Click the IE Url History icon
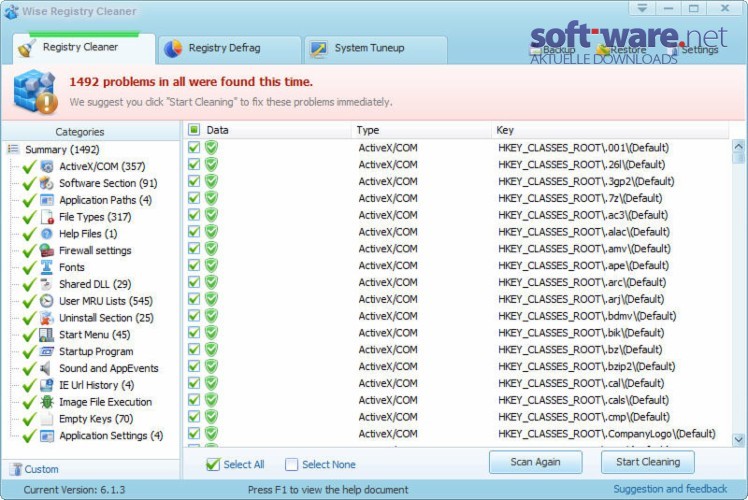The width and height of the screenshot is (748, 500). click(47, 385)
